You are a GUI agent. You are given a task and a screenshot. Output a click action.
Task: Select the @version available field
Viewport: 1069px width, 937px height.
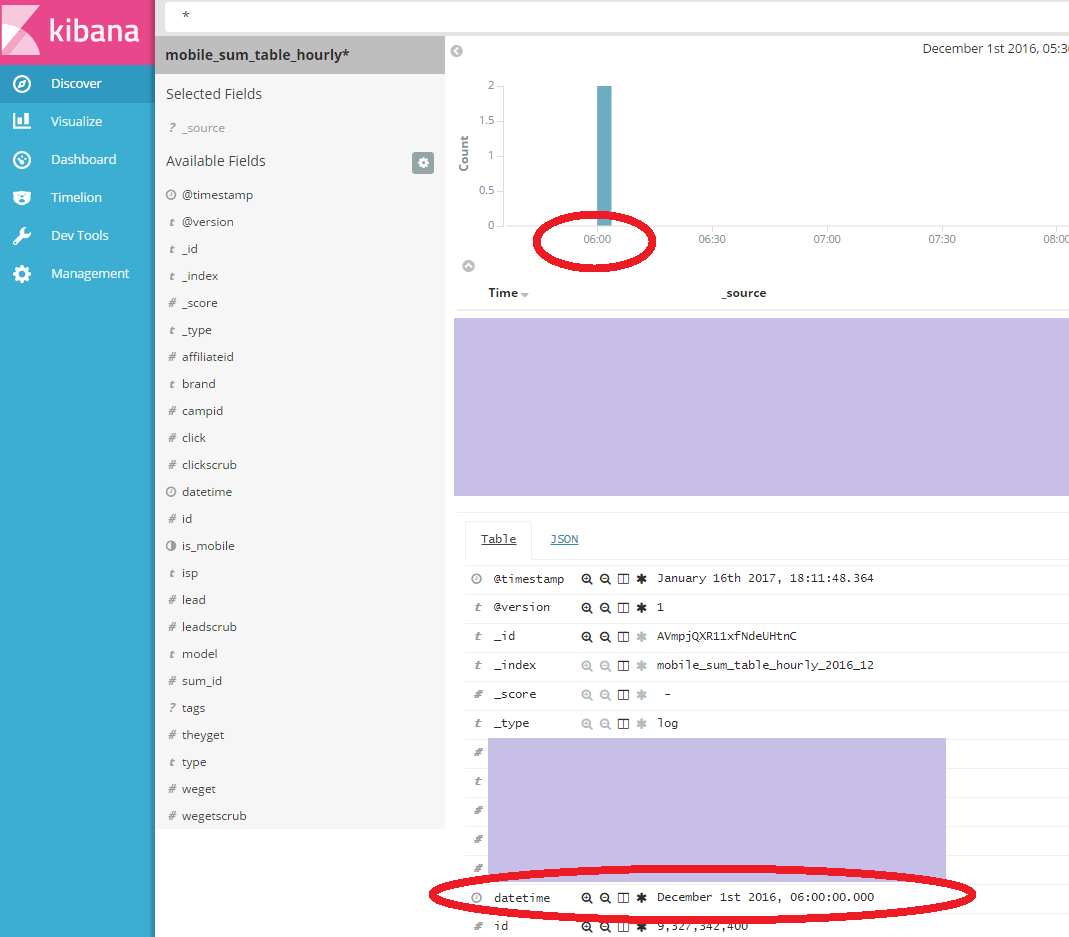(x=208, y=222)
